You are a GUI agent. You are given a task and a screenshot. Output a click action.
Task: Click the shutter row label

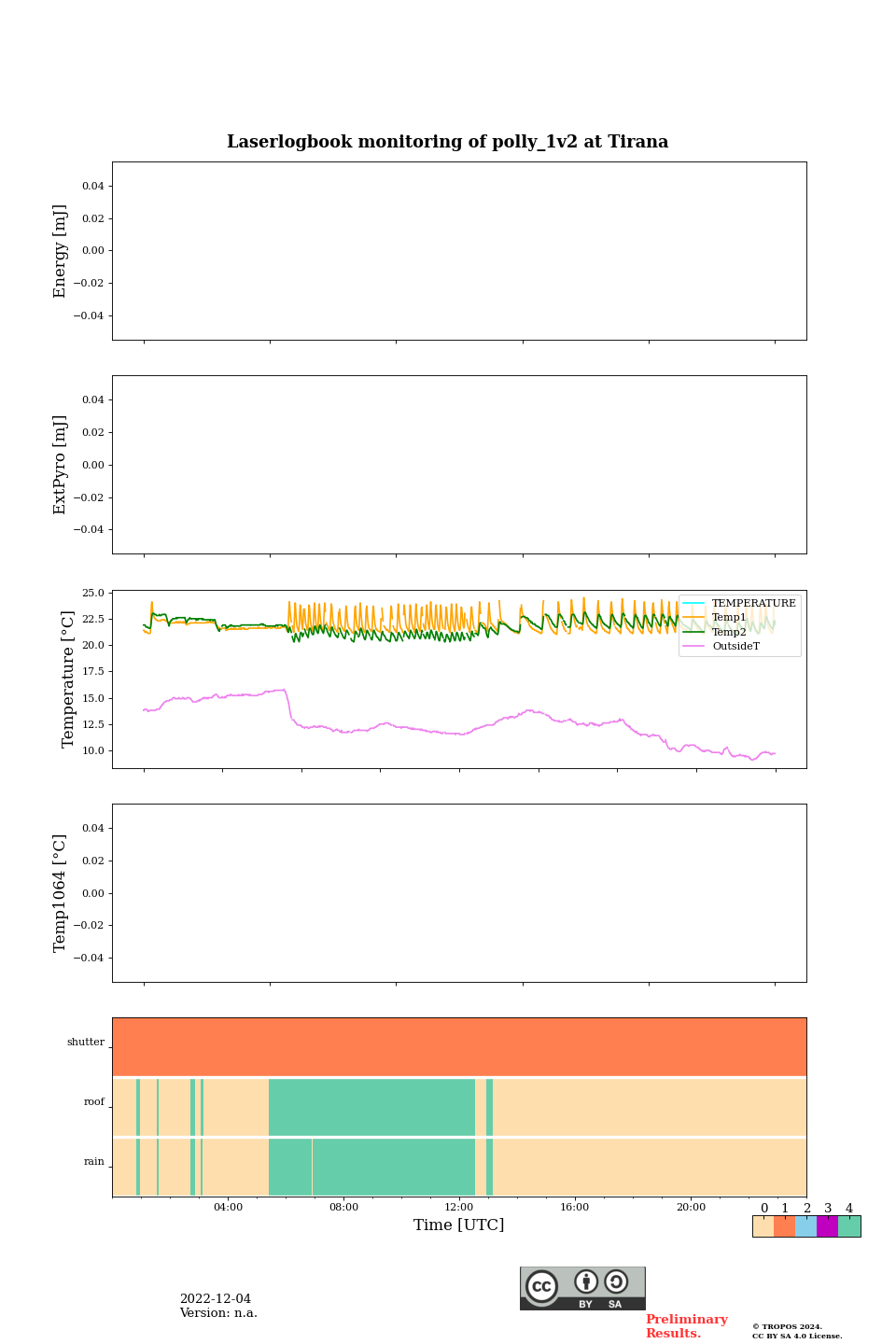[x=86, y=1043]
